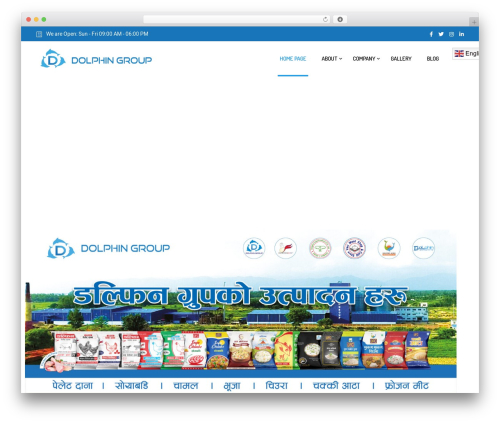Image resolution: width=500 pixels, height=423 pixels.
Task: Open the Company menu
Action: (364, 59)
